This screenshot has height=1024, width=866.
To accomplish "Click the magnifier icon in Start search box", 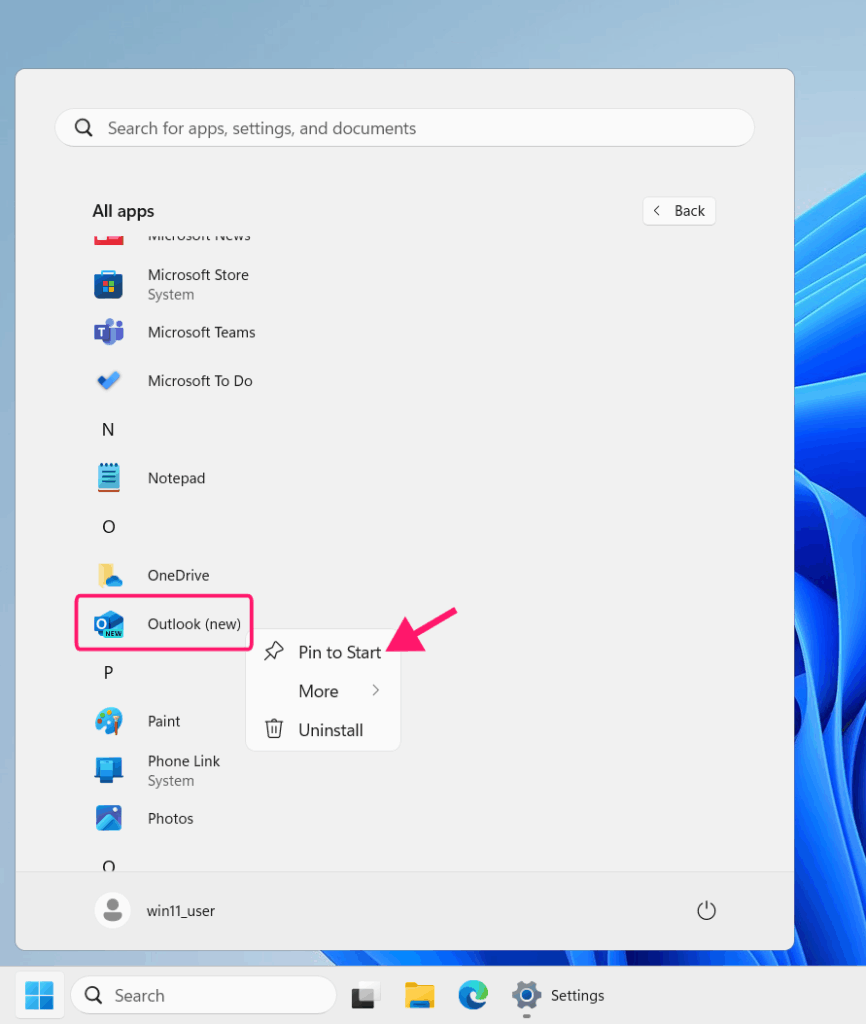I will (84, 127).
